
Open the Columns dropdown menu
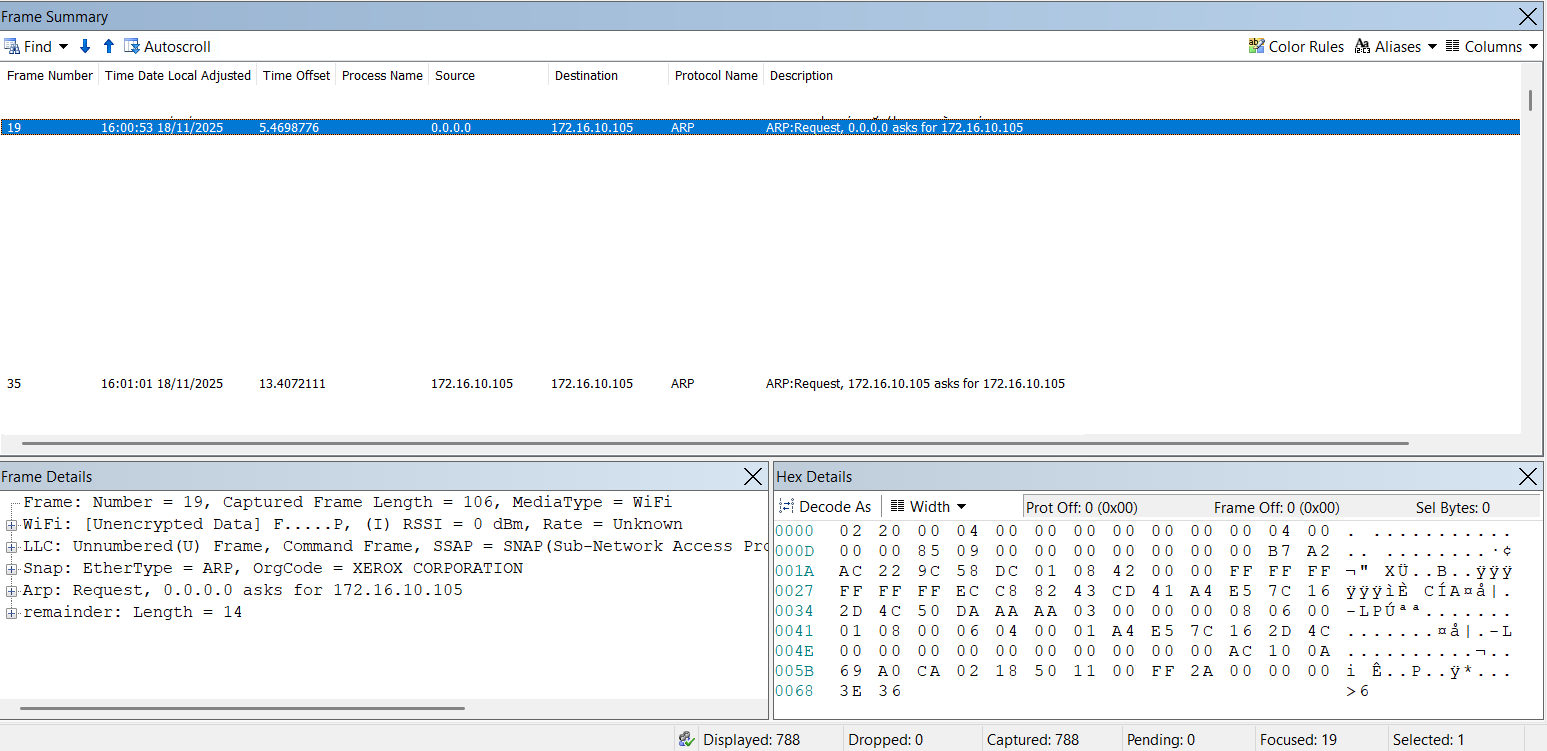[x=1491, y=47]
